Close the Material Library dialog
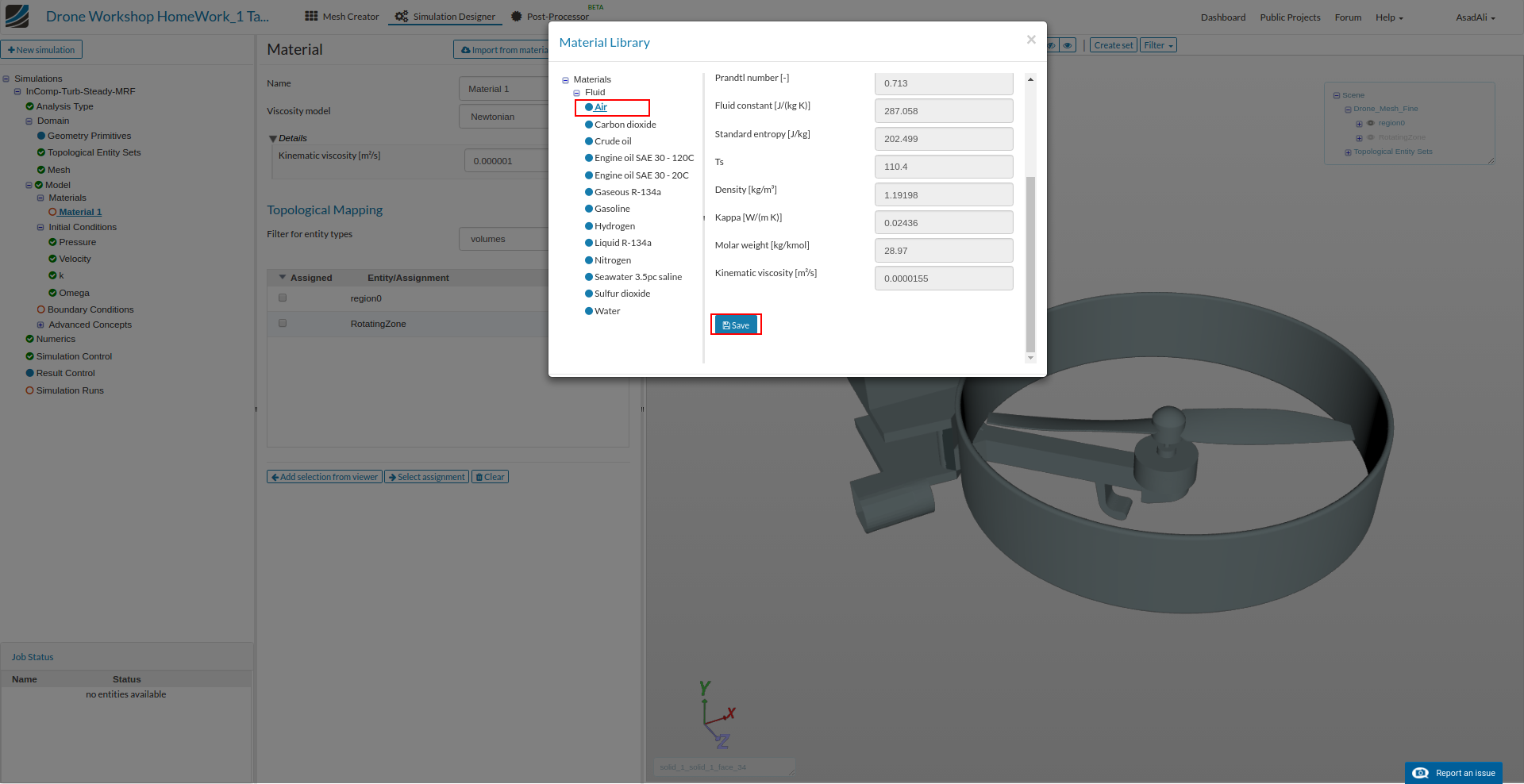 pyautogui.click(x=1031, y=40)
